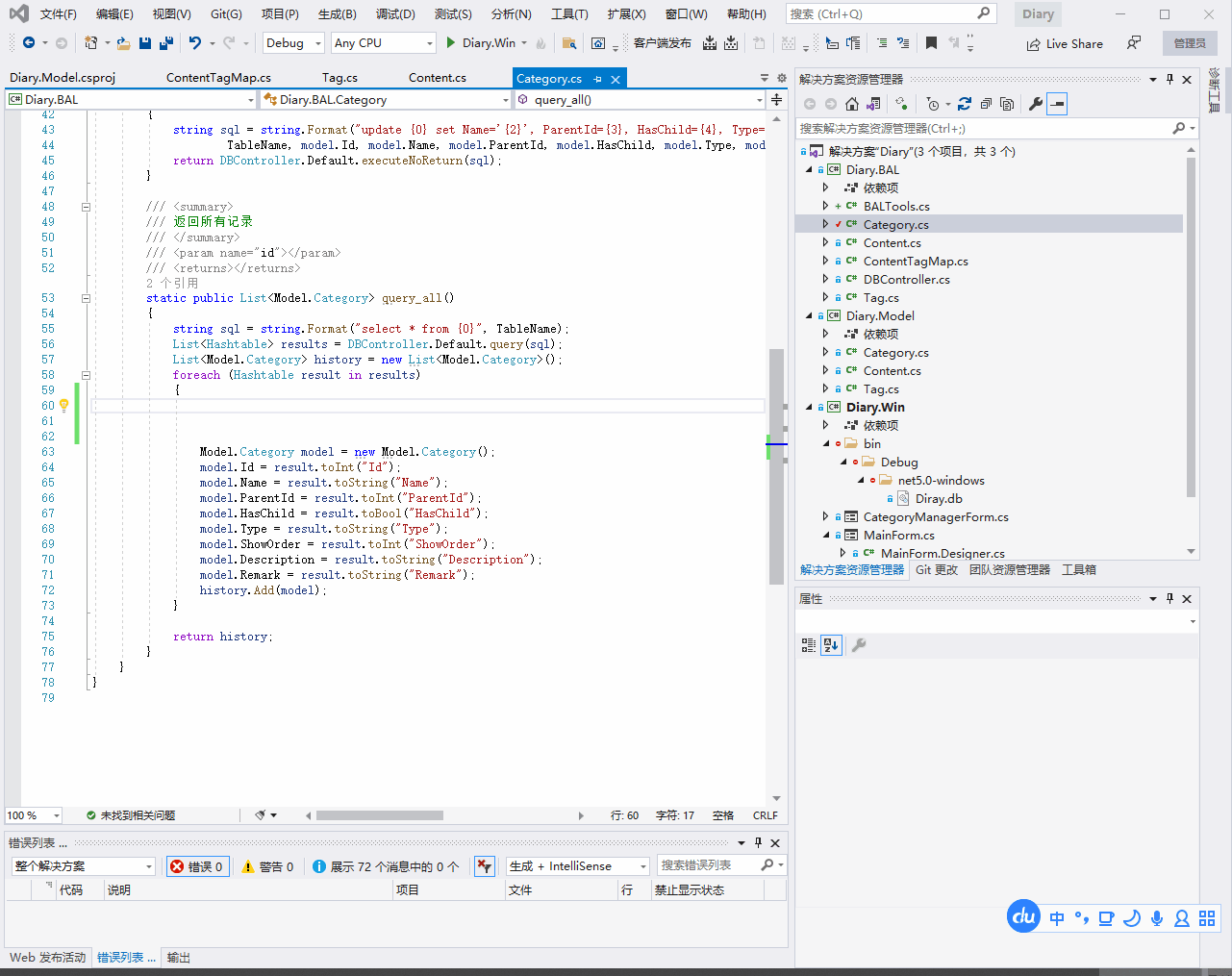Click the Live Share button
Viewport: 1232px width, 976px height.
[x=1065, y=43]
